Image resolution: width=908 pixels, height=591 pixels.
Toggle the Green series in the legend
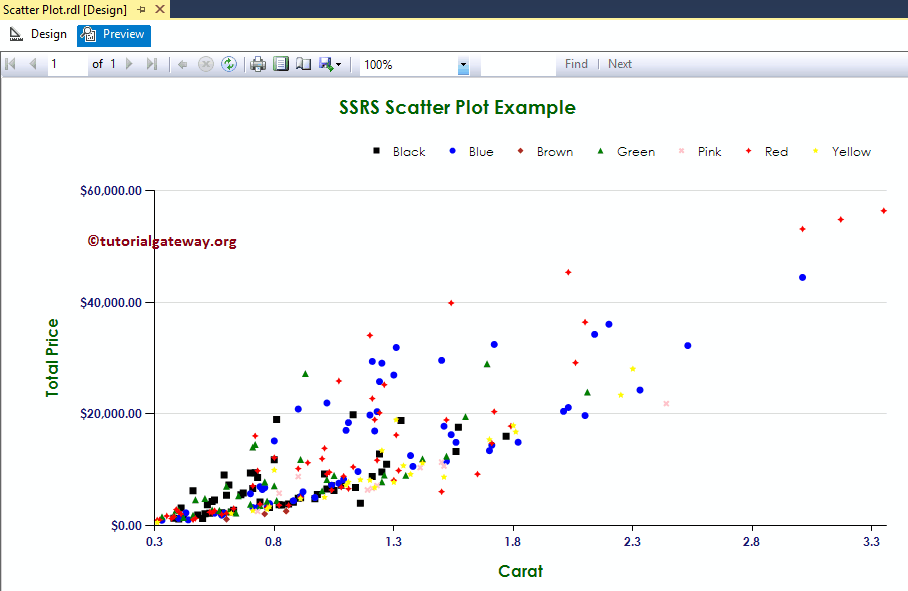(x=636, y=151)
